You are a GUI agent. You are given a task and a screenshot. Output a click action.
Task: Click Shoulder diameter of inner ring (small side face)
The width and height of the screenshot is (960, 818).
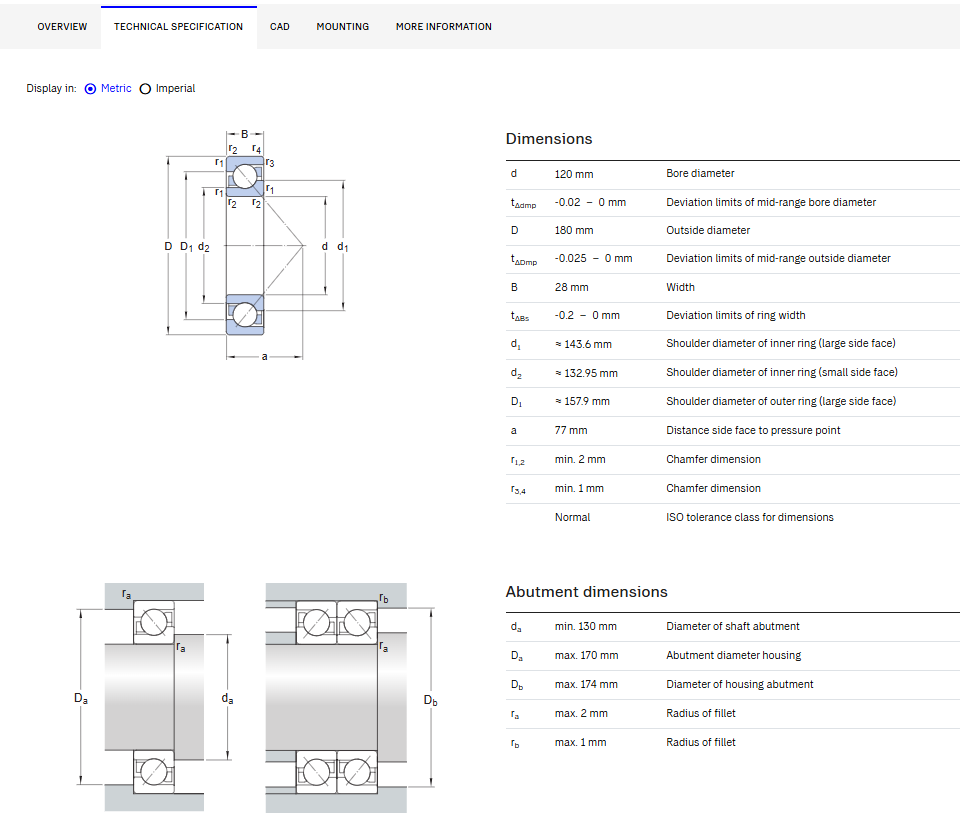782,373
